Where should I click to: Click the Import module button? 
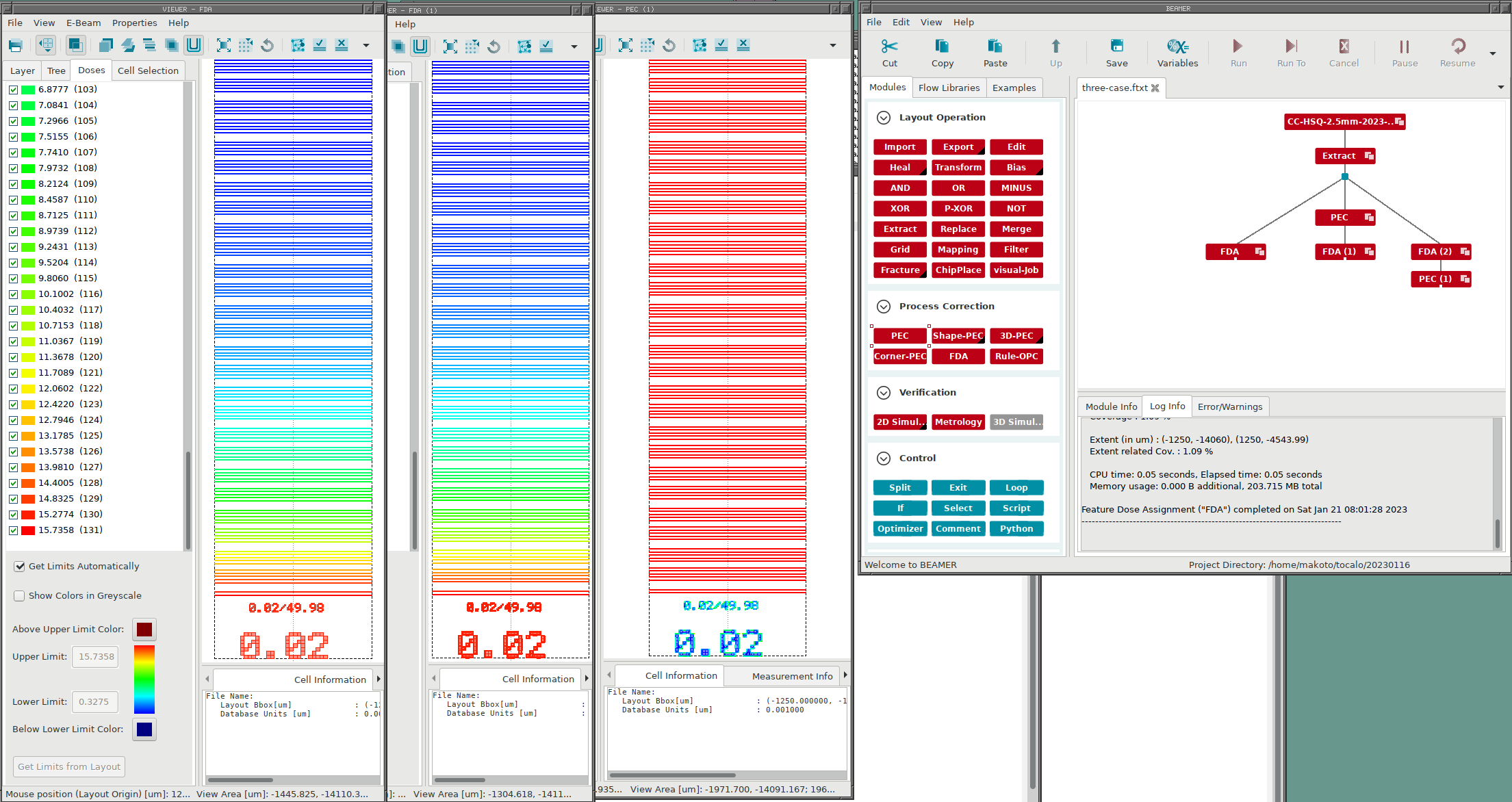click(900, 147)
